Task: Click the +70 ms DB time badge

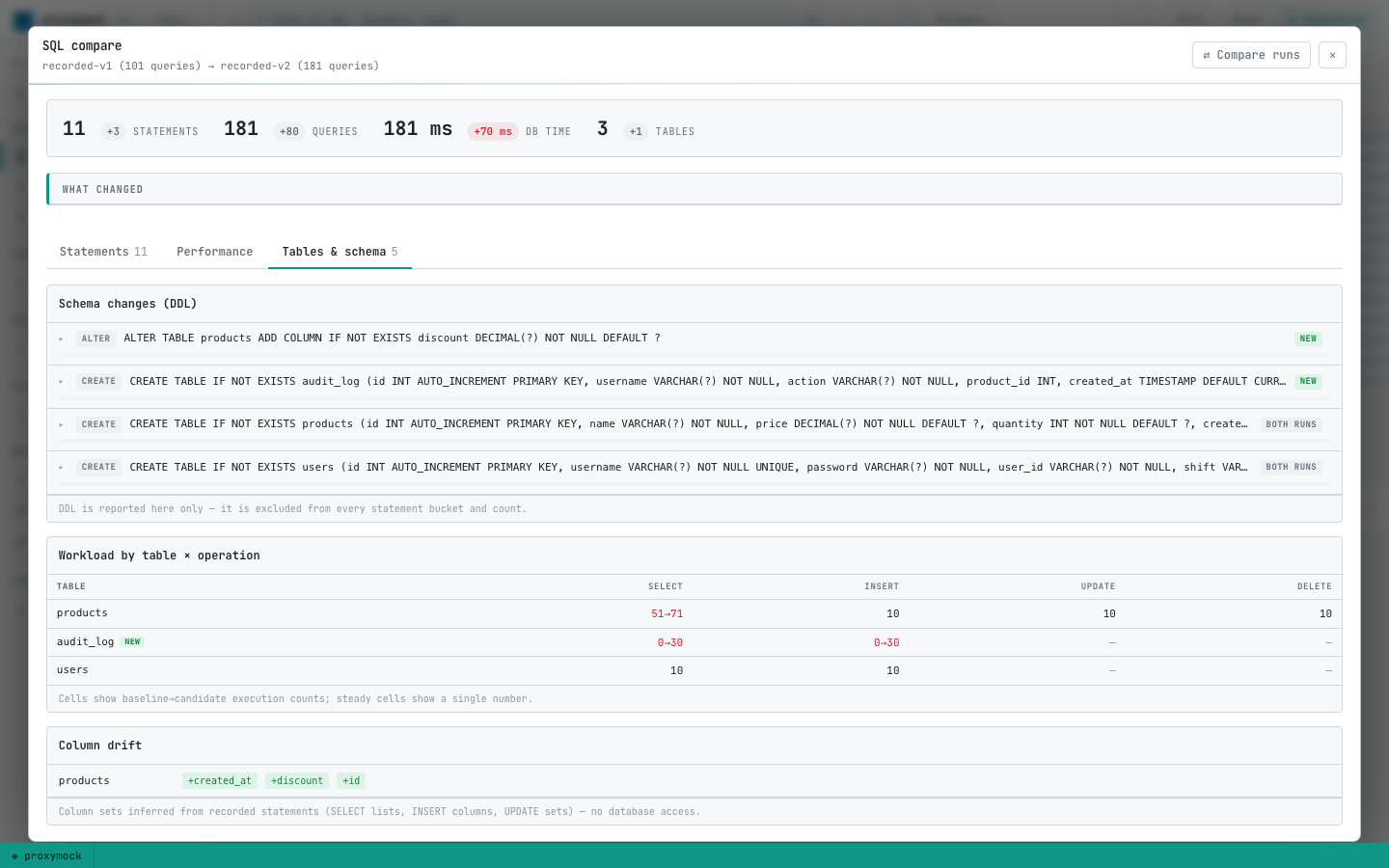Action: 493,132
